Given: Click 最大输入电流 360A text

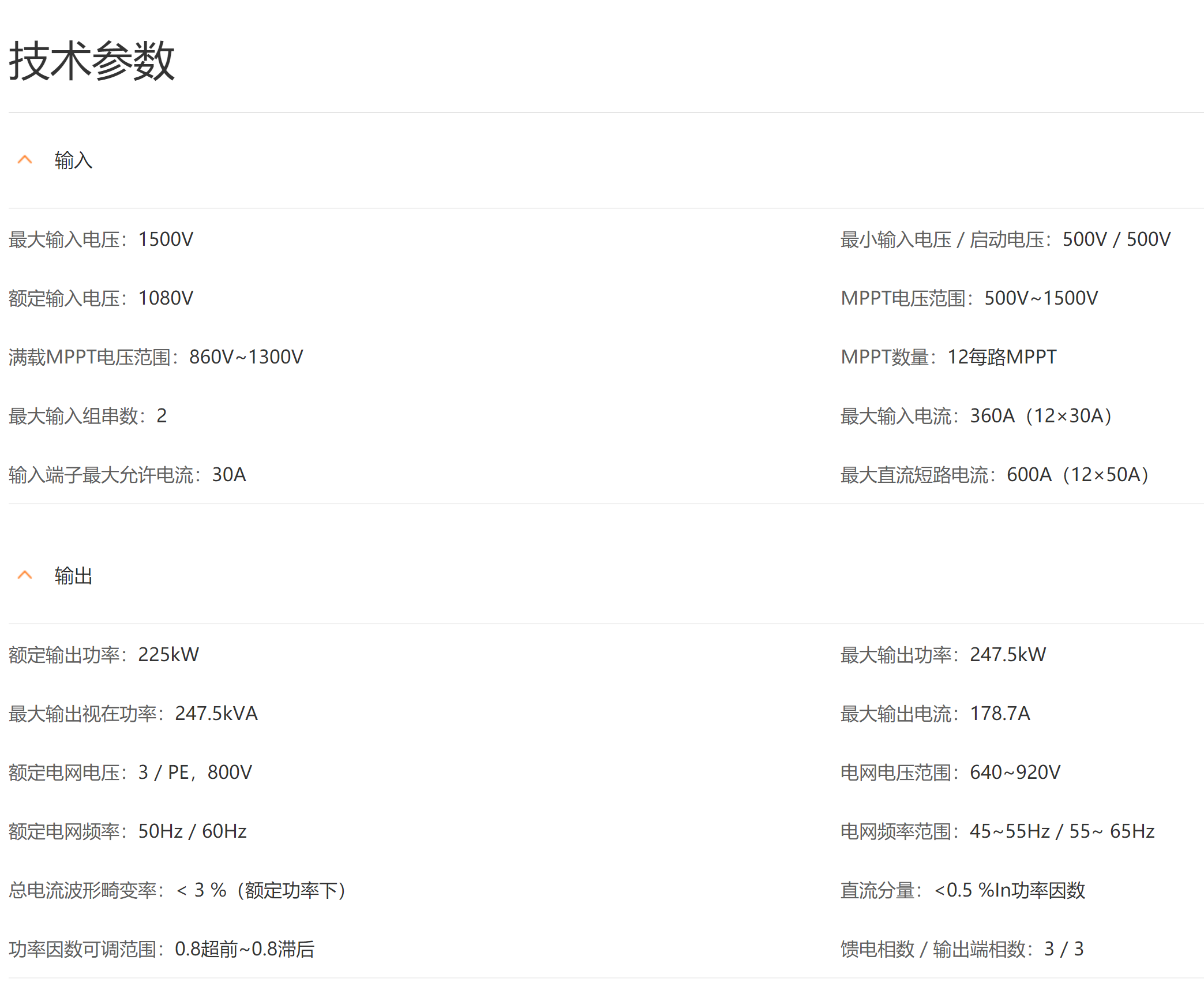Looking at the screenshot, I should point(976,416).
